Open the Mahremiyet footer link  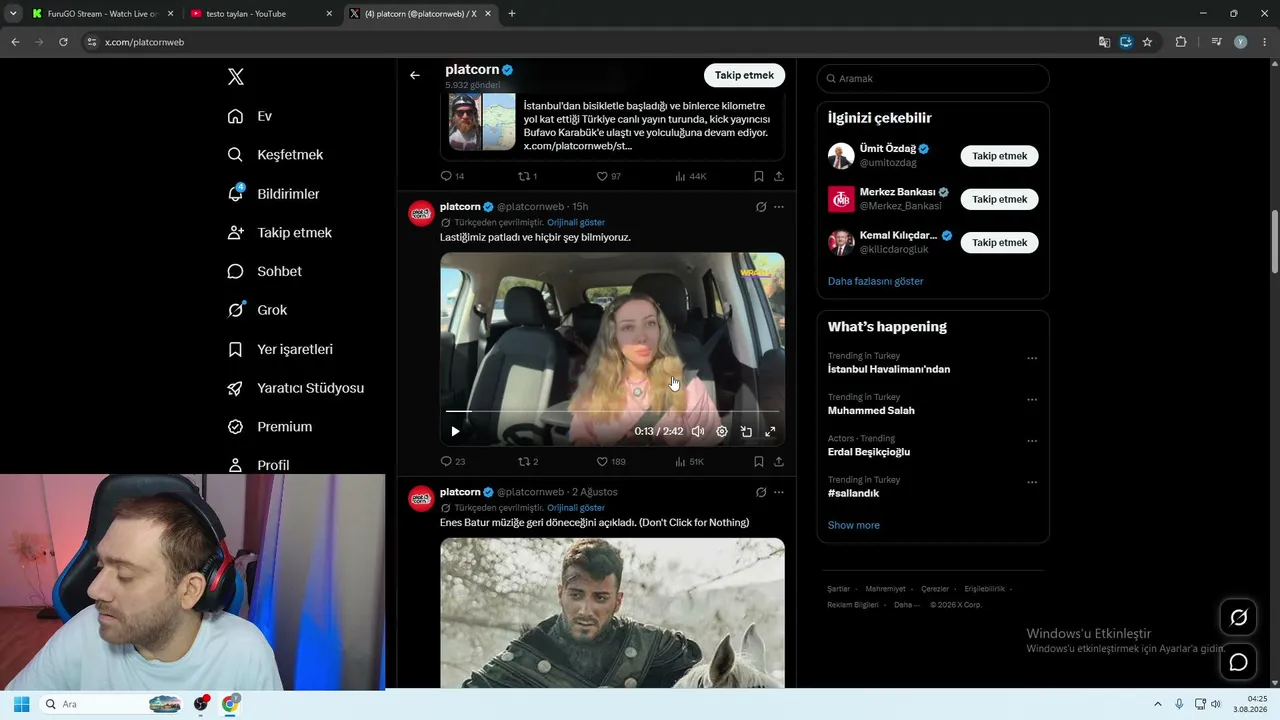pos(885,589)
